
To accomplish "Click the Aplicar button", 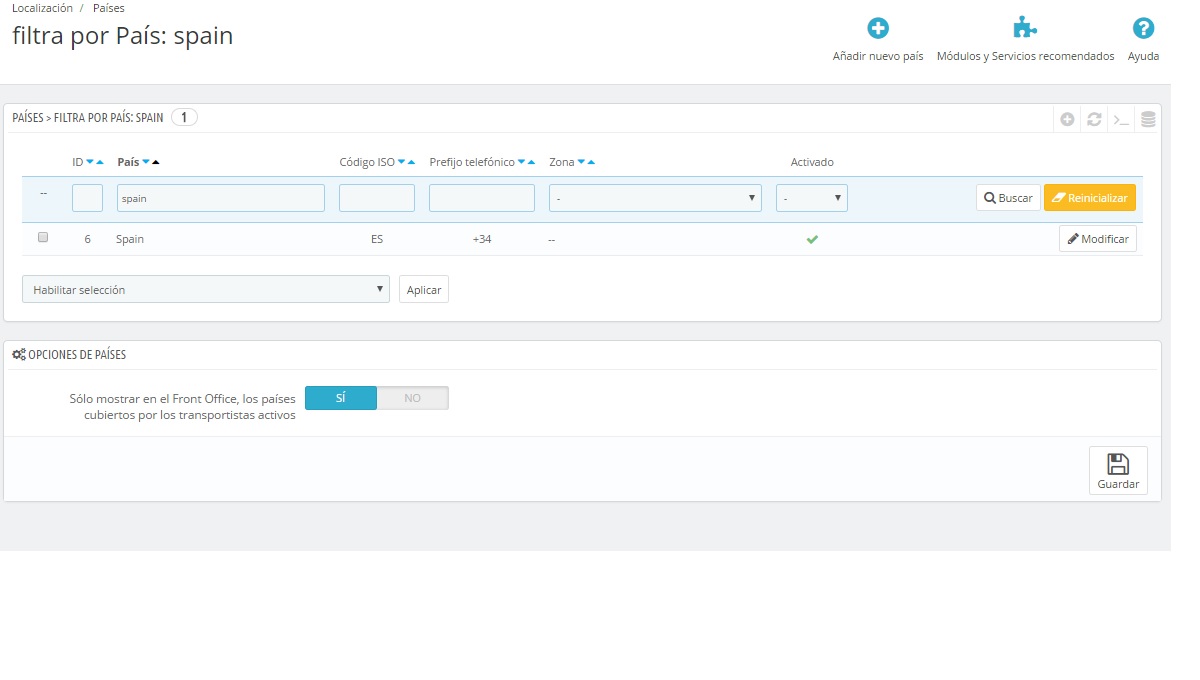I will pyautogui.click(x=424, y=289).
